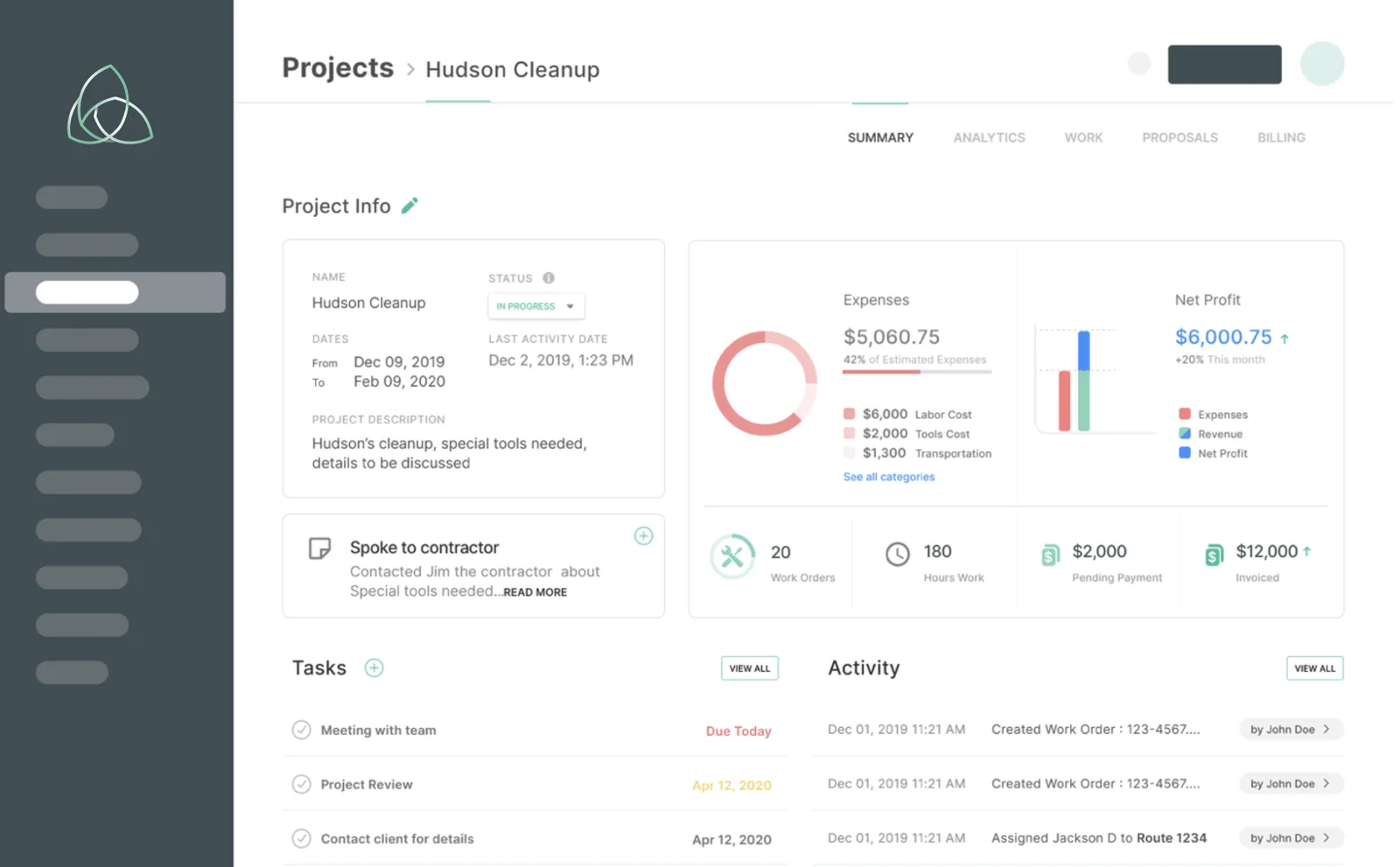Go to the Billing tab
This screenshot has width=1400, height=867.
click(x=1281, y=137)
